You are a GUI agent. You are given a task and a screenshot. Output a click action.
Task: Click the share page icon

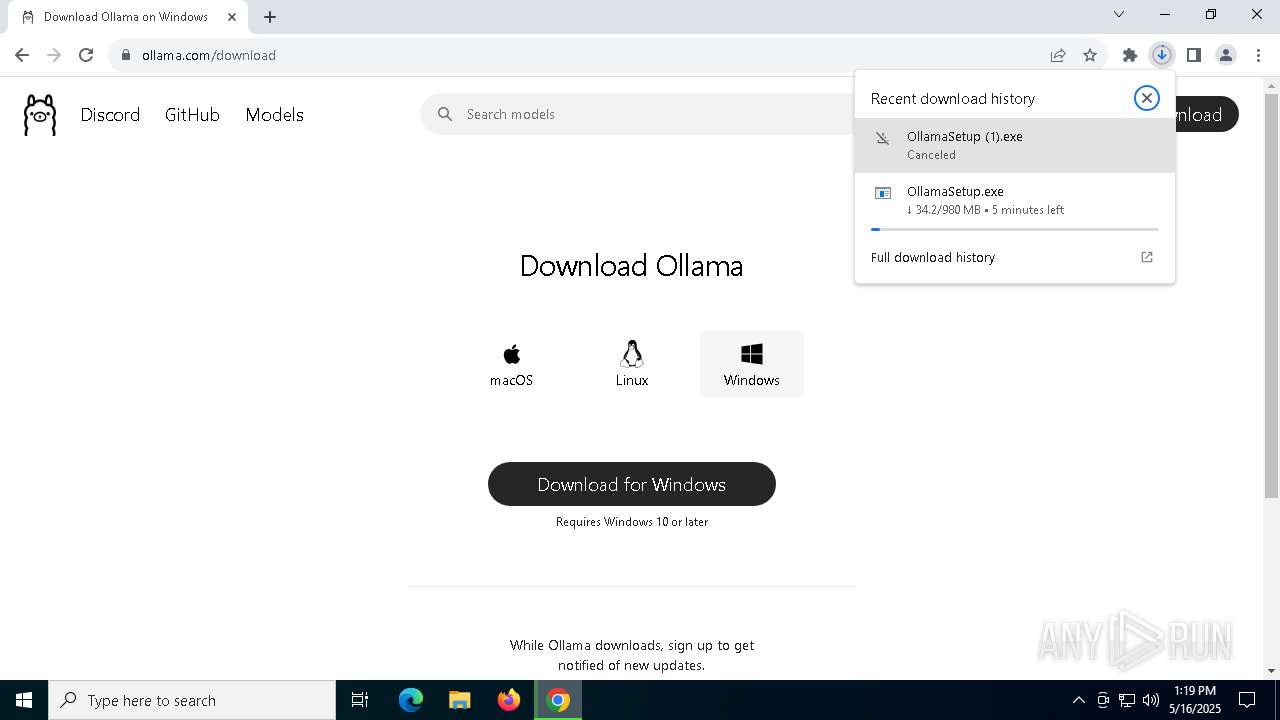coord(1058,55)
